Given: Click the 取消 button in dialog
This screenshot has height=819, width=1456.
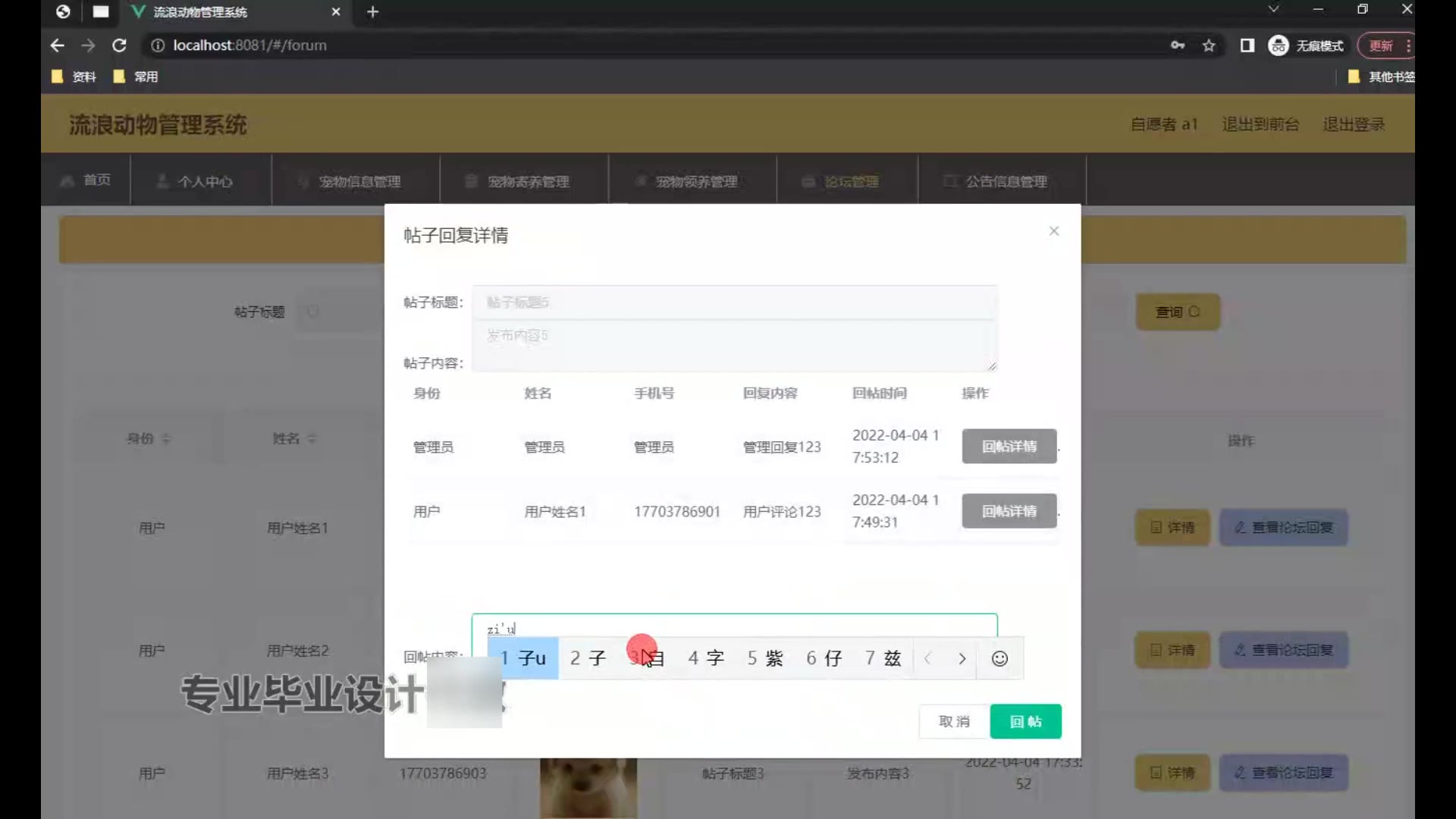Looking at the screenshot, I should coord(954,721).
